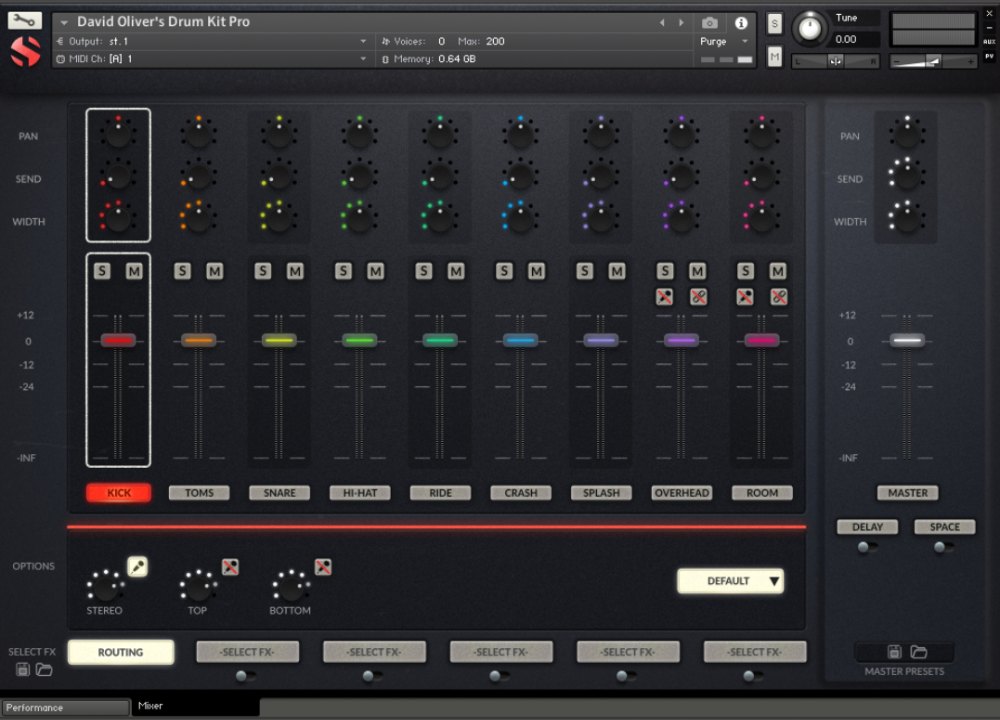The width and height of the screenshot is (1000, 720).
Task: Solo the Kick channel
Action: click(x=104, y=270)
